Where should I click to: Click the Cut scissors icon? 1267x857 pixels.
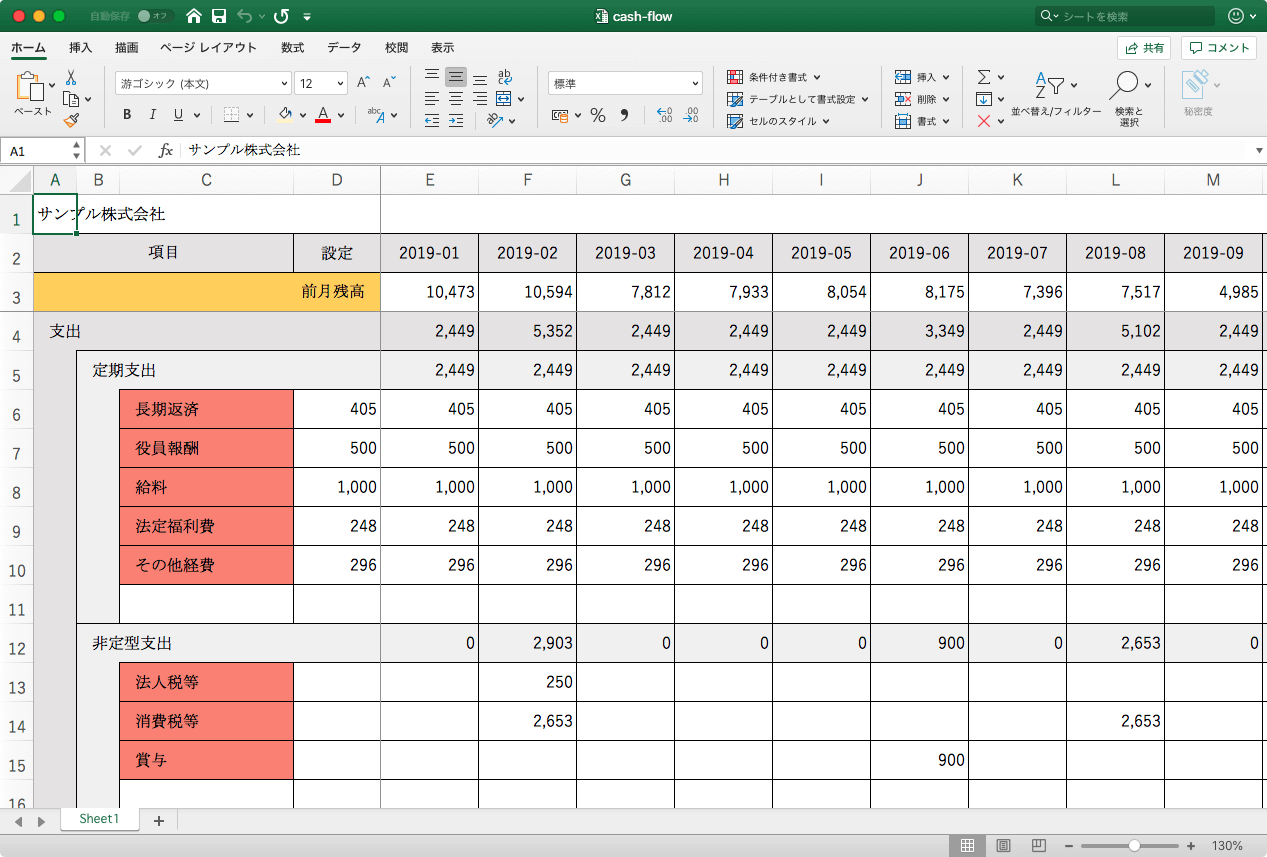coord(71,77)
